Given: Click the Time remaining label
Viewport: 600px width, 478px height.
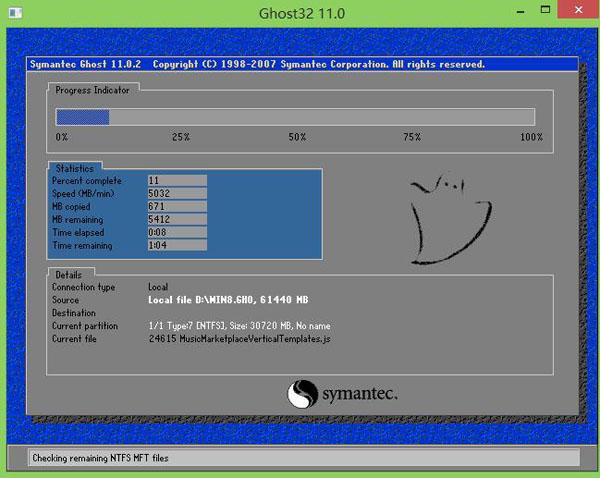Looking at the screenshot, I should click(x=82, y=246).
